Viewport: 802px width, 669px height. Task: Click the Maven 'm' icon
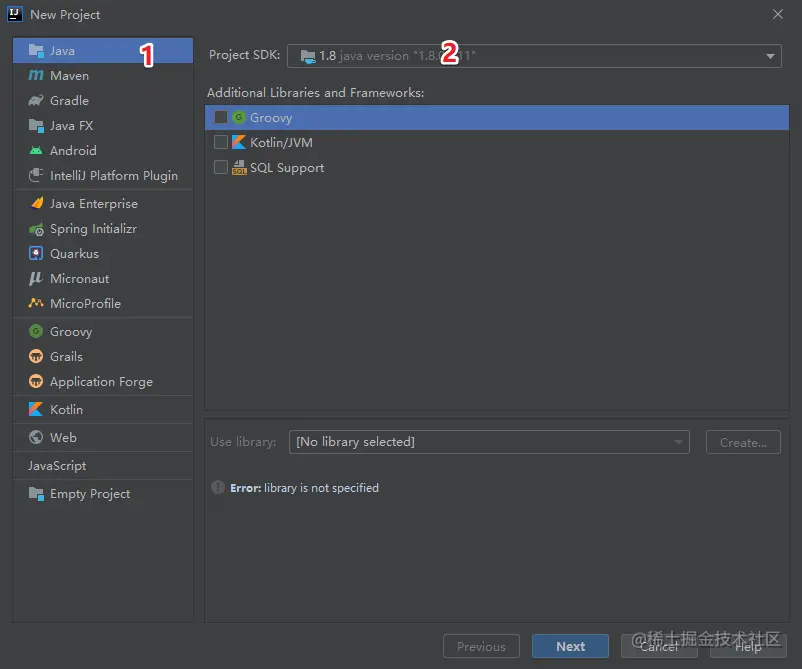[x=36, y=75]
